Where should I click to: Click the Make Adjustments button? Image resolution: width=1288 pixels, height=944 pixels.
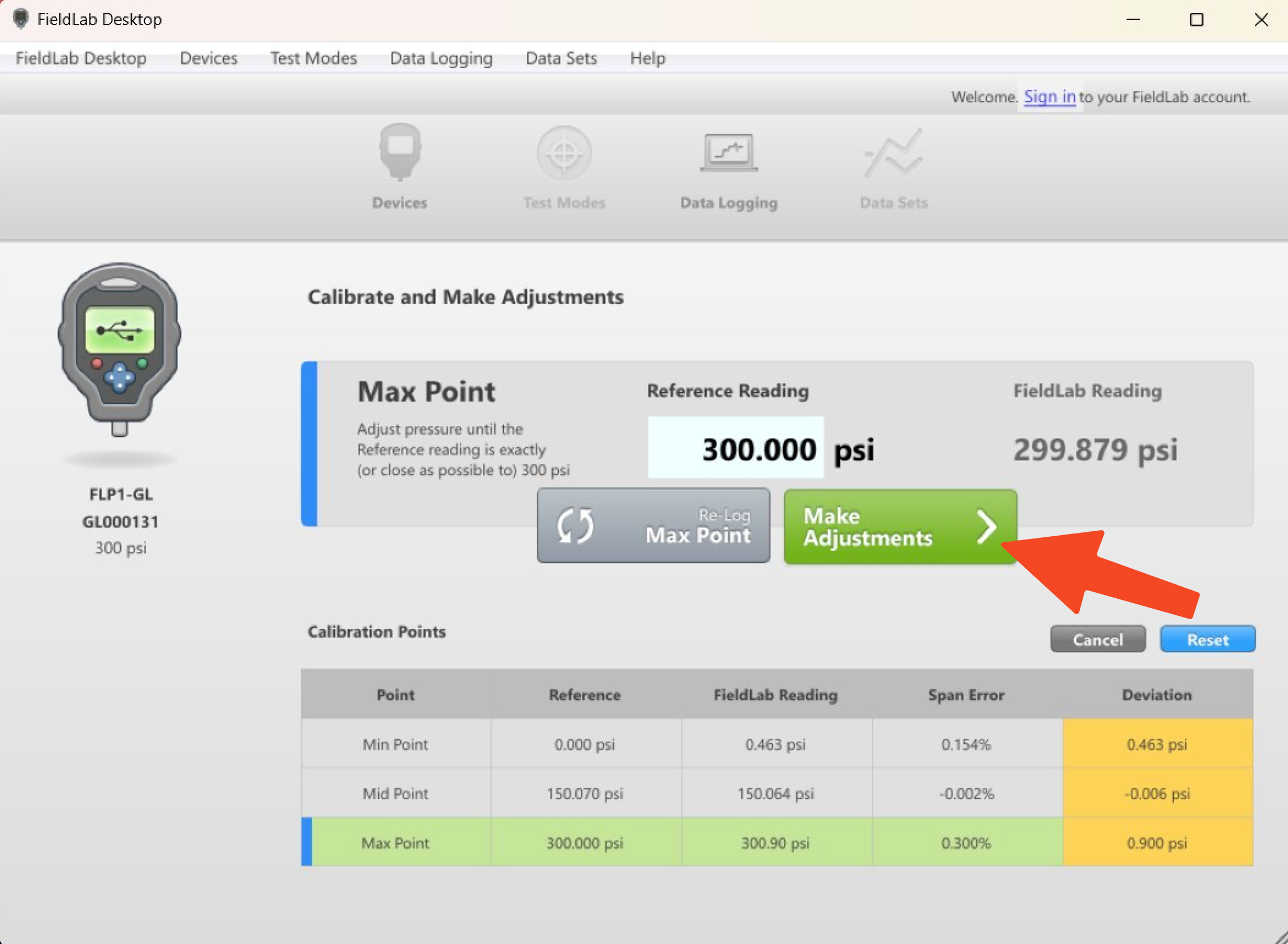tap(900, 526)
